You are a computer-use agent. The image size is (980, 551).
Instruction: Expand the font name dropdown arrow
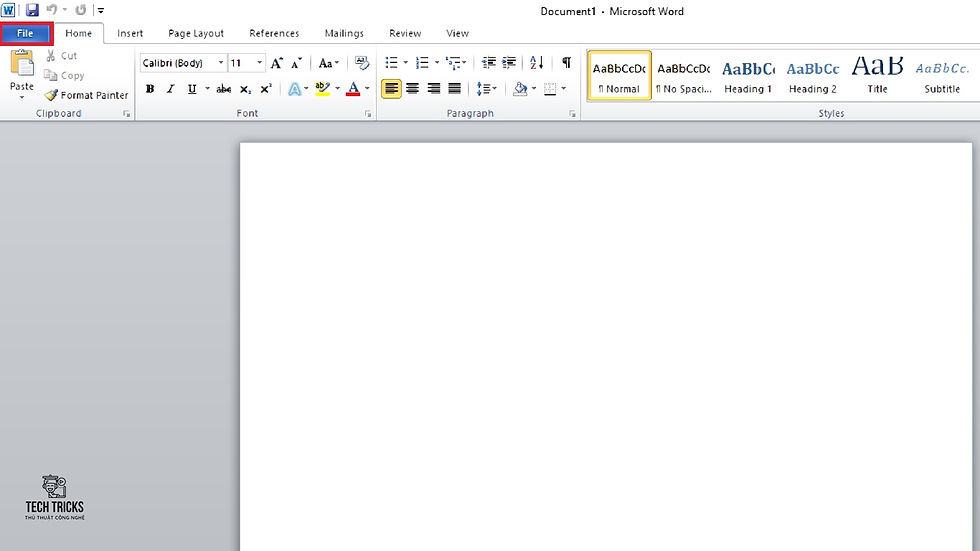pos(221,63)
